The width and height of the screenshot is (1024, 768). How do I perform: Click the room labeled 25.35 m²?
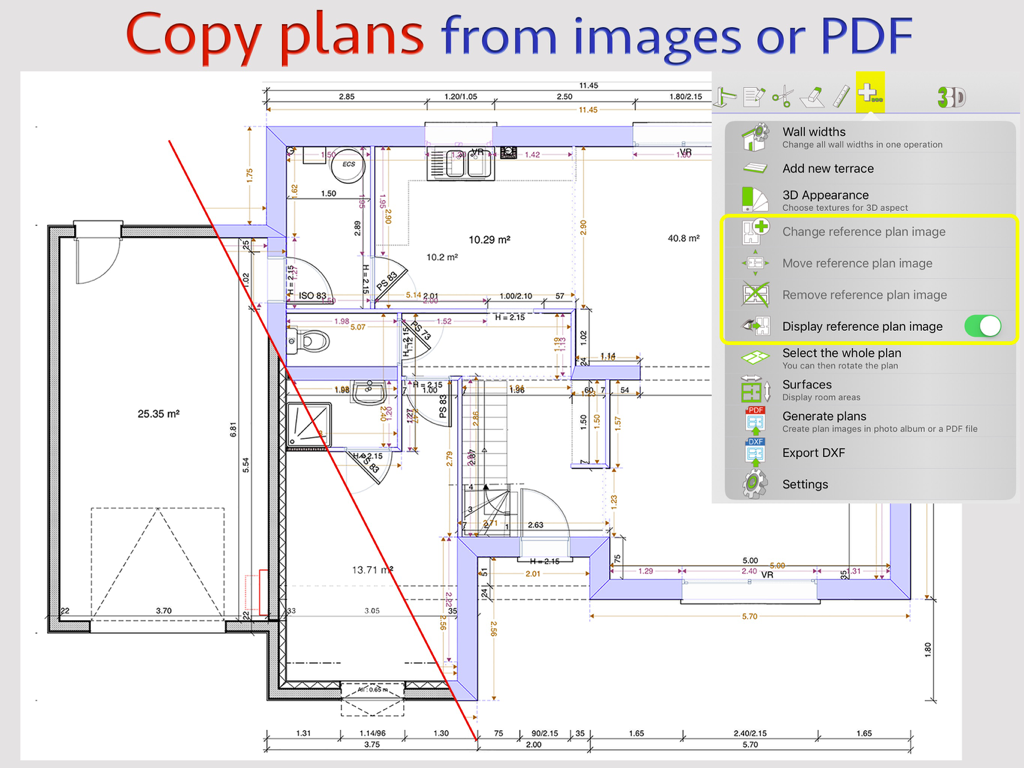pyautogui.click(x=157, y=413)
